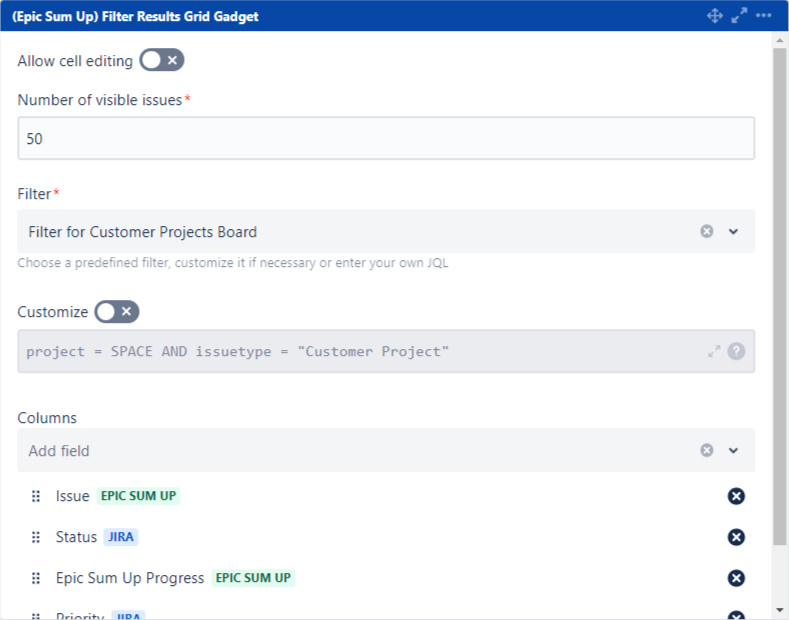This screenshot has height=620, width=789.
Task: Remove the Epic Sum Up Progress column
Action: pos(736,578)
